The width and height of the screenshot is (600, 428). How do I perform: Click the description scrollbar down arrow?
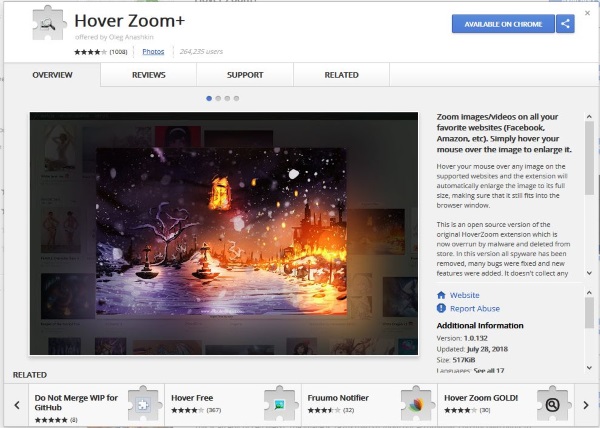click(x=589, y=273)
